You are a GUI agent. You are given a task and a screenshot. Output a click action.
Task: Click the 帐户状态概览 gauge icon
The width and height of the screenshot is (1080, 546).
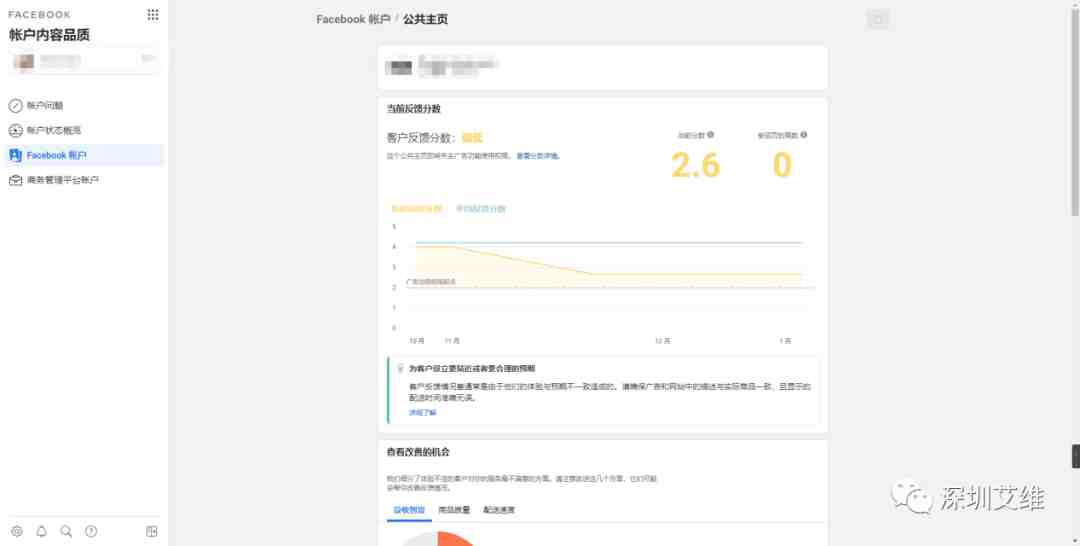15,130
